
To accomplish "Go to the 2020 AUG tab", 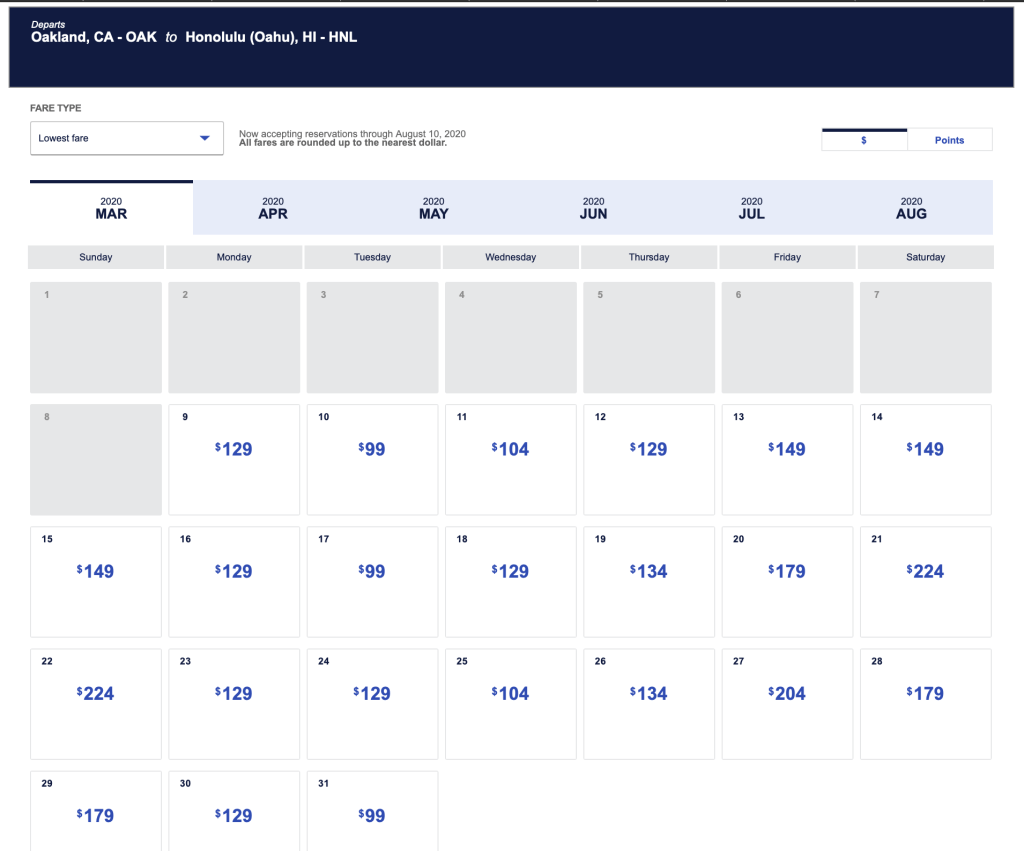I will (911, 208).
